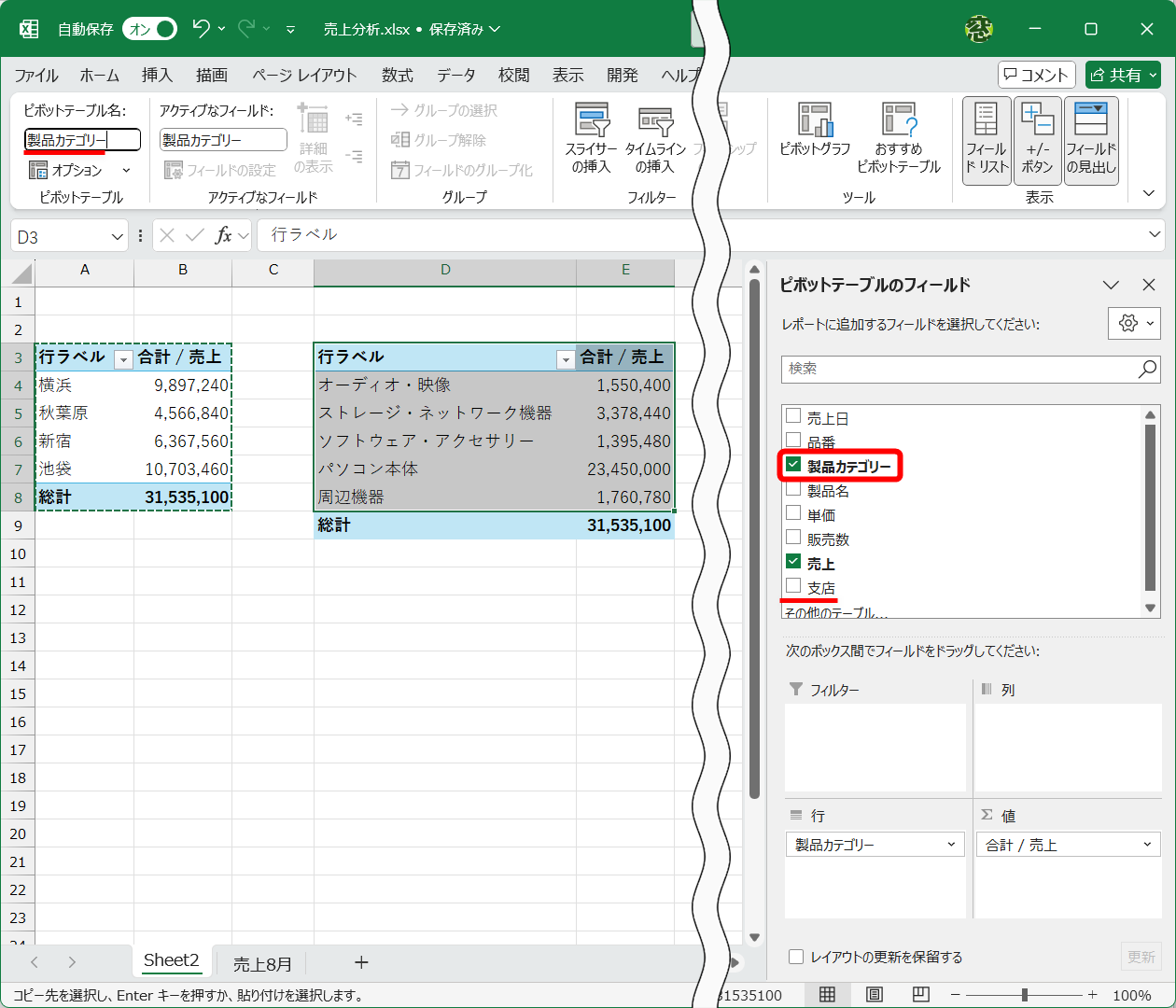Open the 行ラベル filter dropdown in D3
1176x1008 pixels.
(565, 359)
